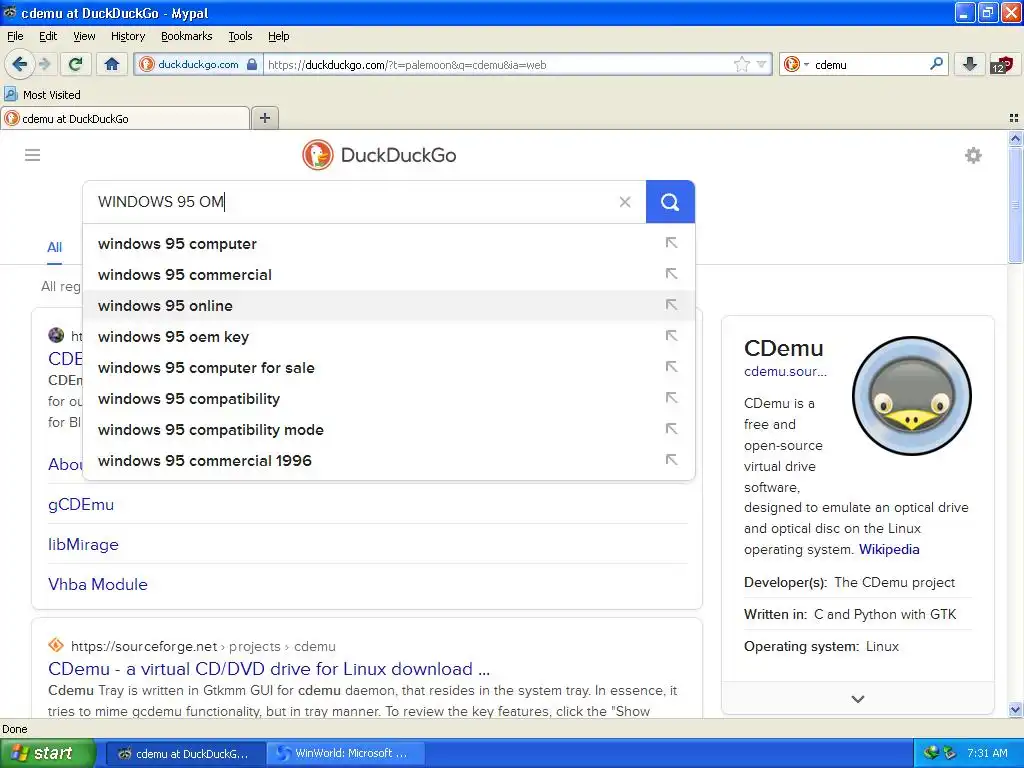The width and height of the screenshot is (1024, 768).
Task: Open the Most Visited bookmarks folder
Action: 43,95
